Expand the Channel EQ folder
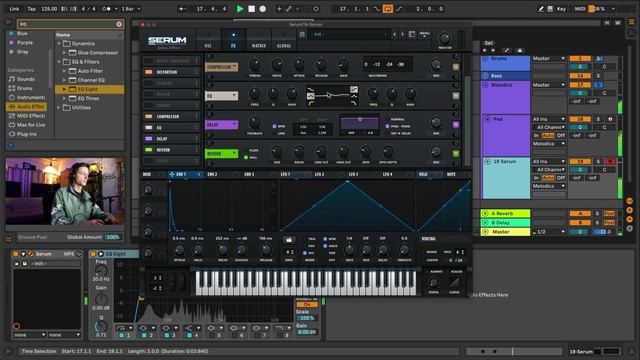This screenshot has width=640, height=360. pyautogui.click(x=64, y=80)
